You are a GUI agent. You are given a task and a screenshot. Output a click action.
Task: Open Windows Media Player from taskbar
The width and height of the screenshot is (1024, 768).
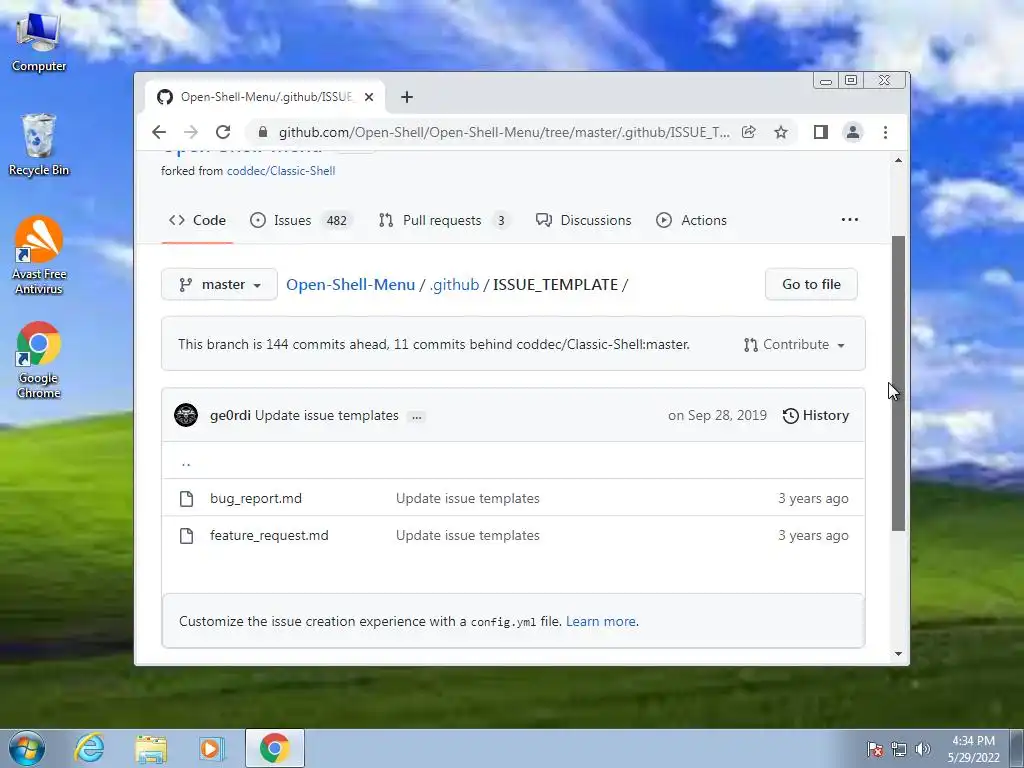tap(212, 748)
